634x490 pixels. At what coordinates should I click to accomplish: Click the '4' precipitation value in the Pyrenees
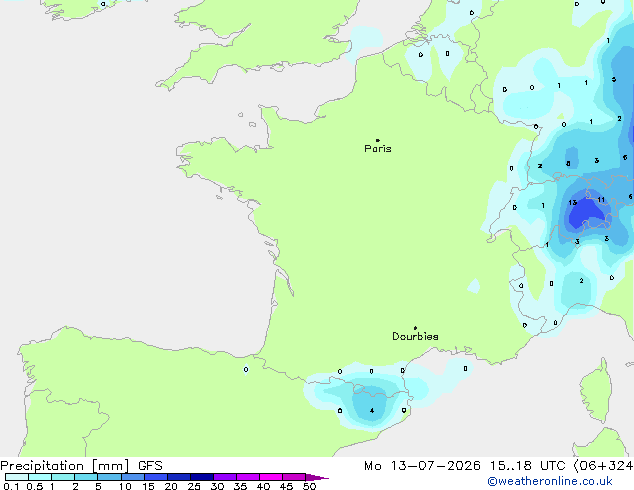pyautogui.click(x=372, y=411)
